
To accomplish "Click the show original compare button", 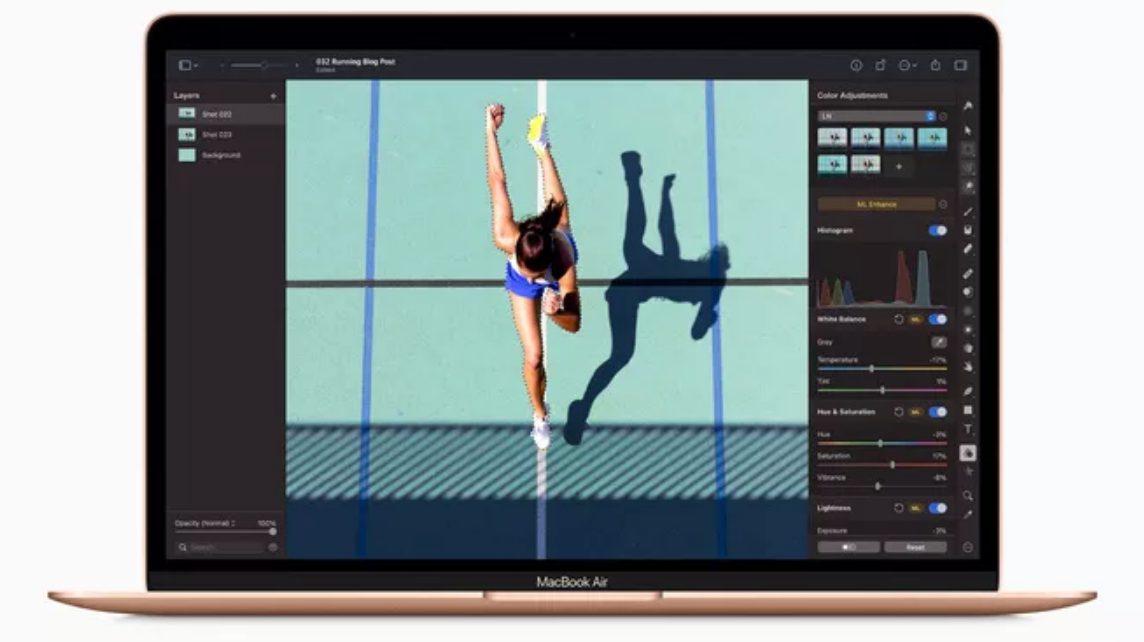I will pos(849,547).
